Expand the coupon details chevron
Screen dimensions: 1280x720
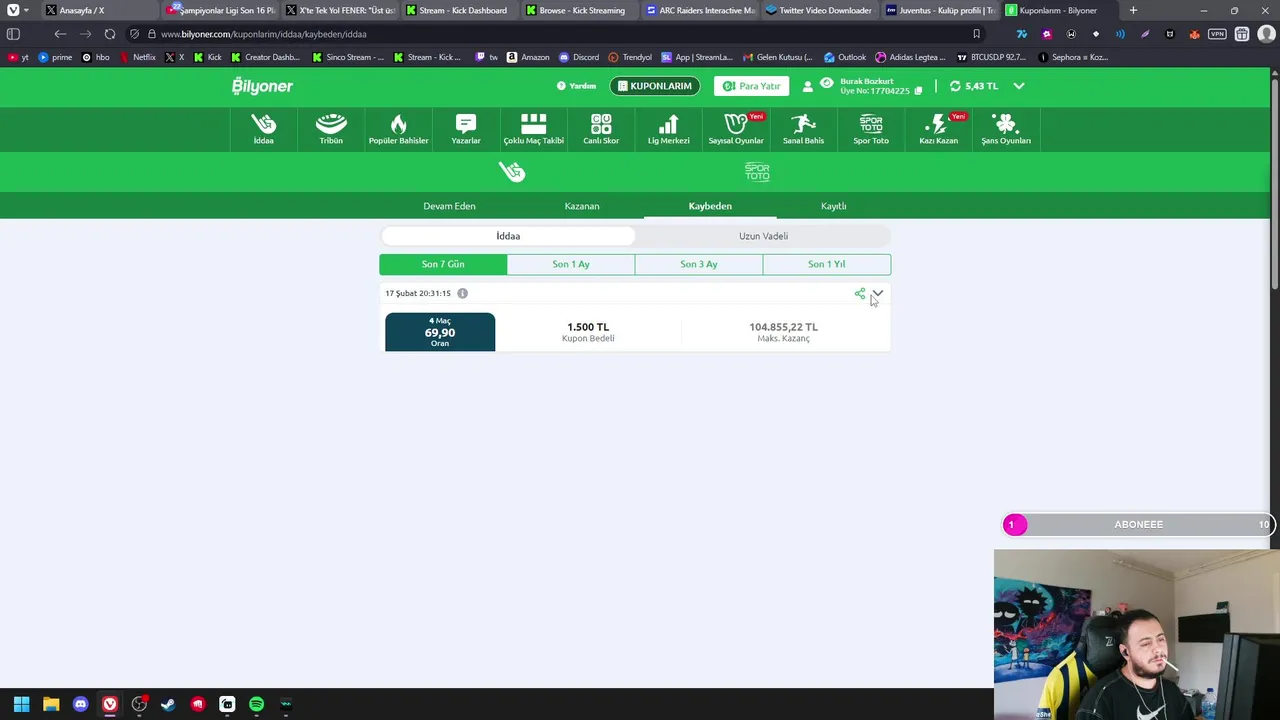tap(877, 293)
